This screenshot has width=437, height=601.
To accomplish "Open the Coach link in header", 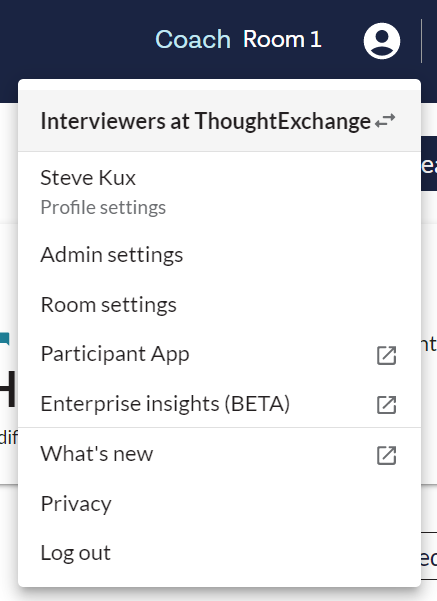I will 192,39.
